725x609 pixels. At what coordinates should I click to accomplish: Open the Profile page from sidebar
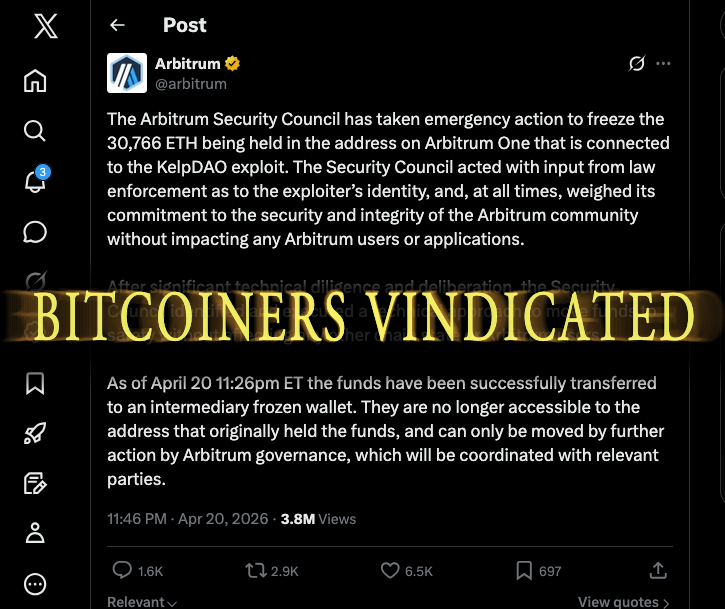(35, 533)
